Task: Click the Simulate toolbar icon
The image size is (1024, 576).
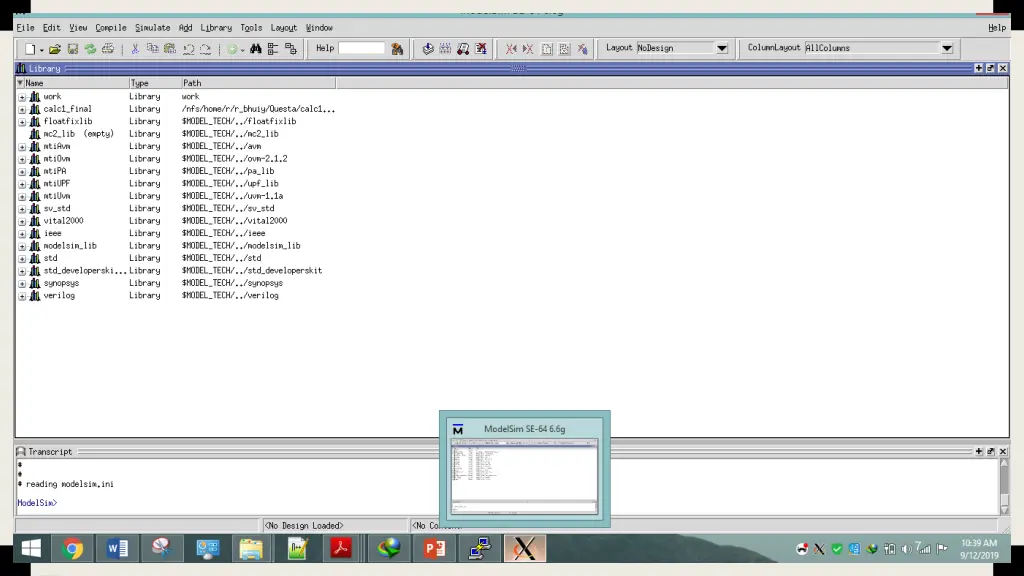Action: coord(463,49)
